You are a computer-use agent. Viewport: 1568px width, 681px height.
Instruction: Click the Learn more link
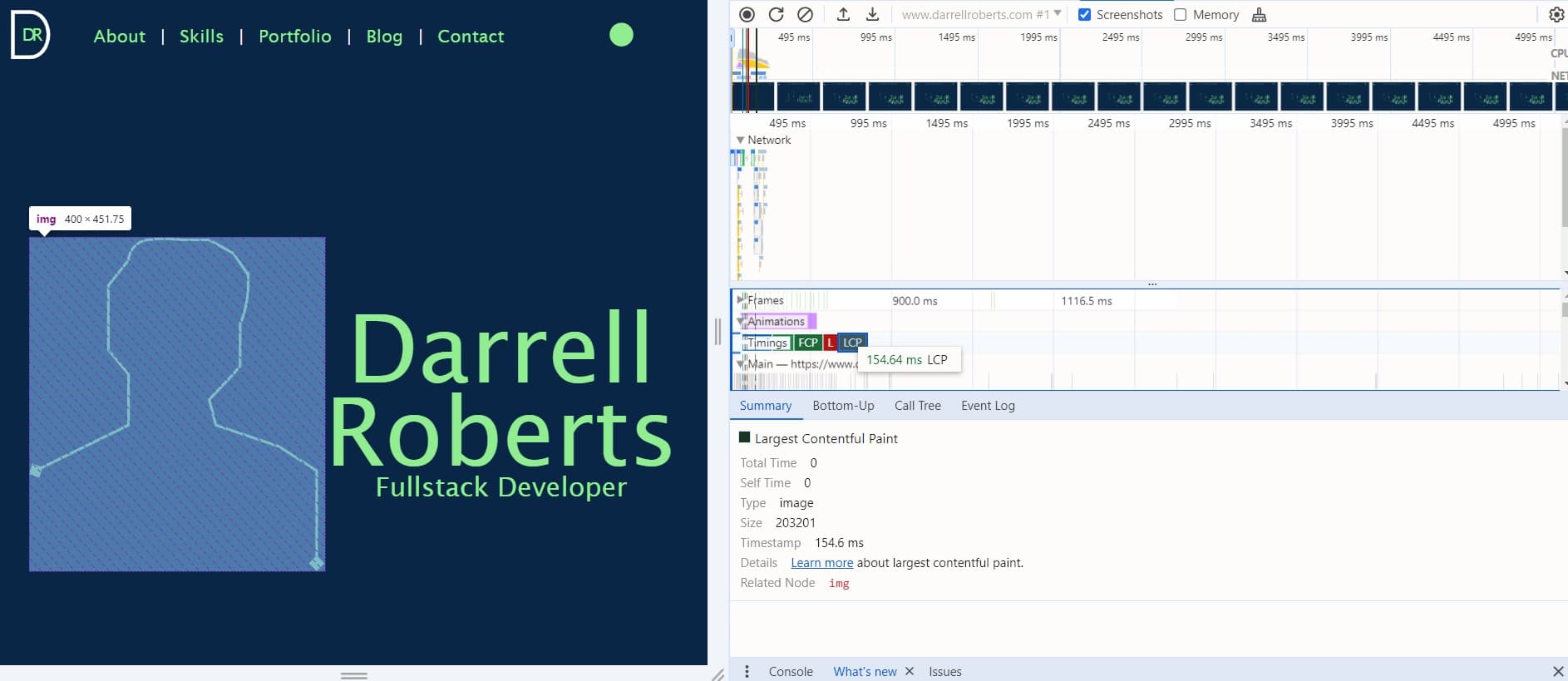[x=821, y=563]
